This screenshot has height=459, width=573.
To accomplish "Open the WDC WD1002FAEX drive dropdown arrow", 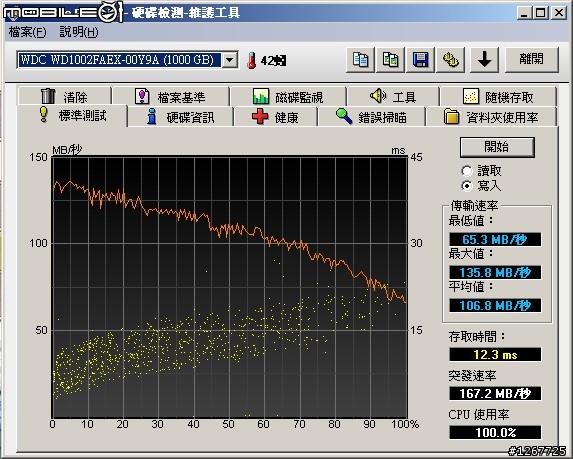I will [x=230, y=60].
